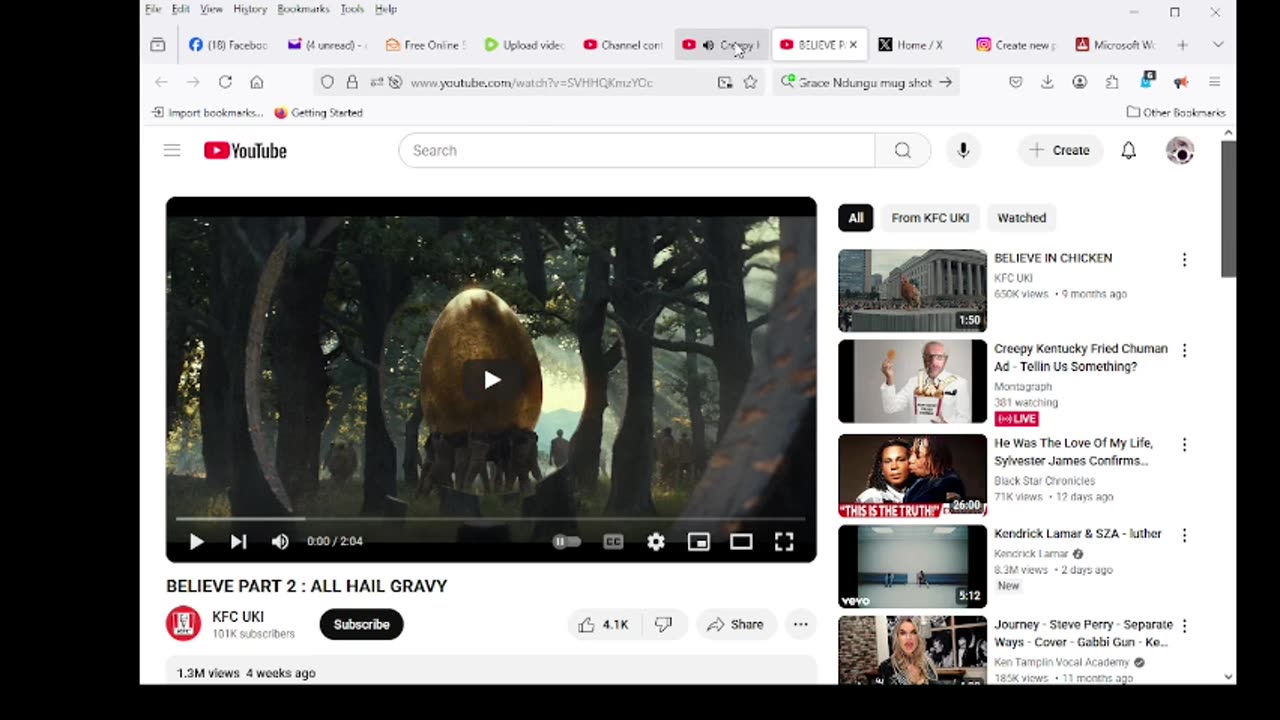Go to browser home page

tap(257, 82)
